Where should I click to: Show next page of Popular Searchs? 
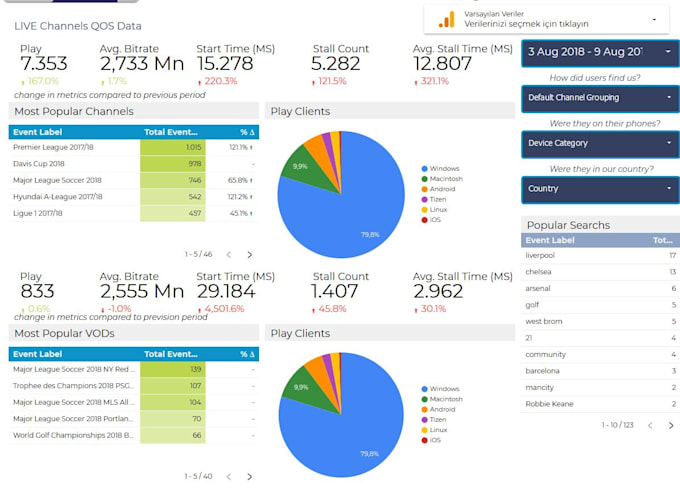671,425
